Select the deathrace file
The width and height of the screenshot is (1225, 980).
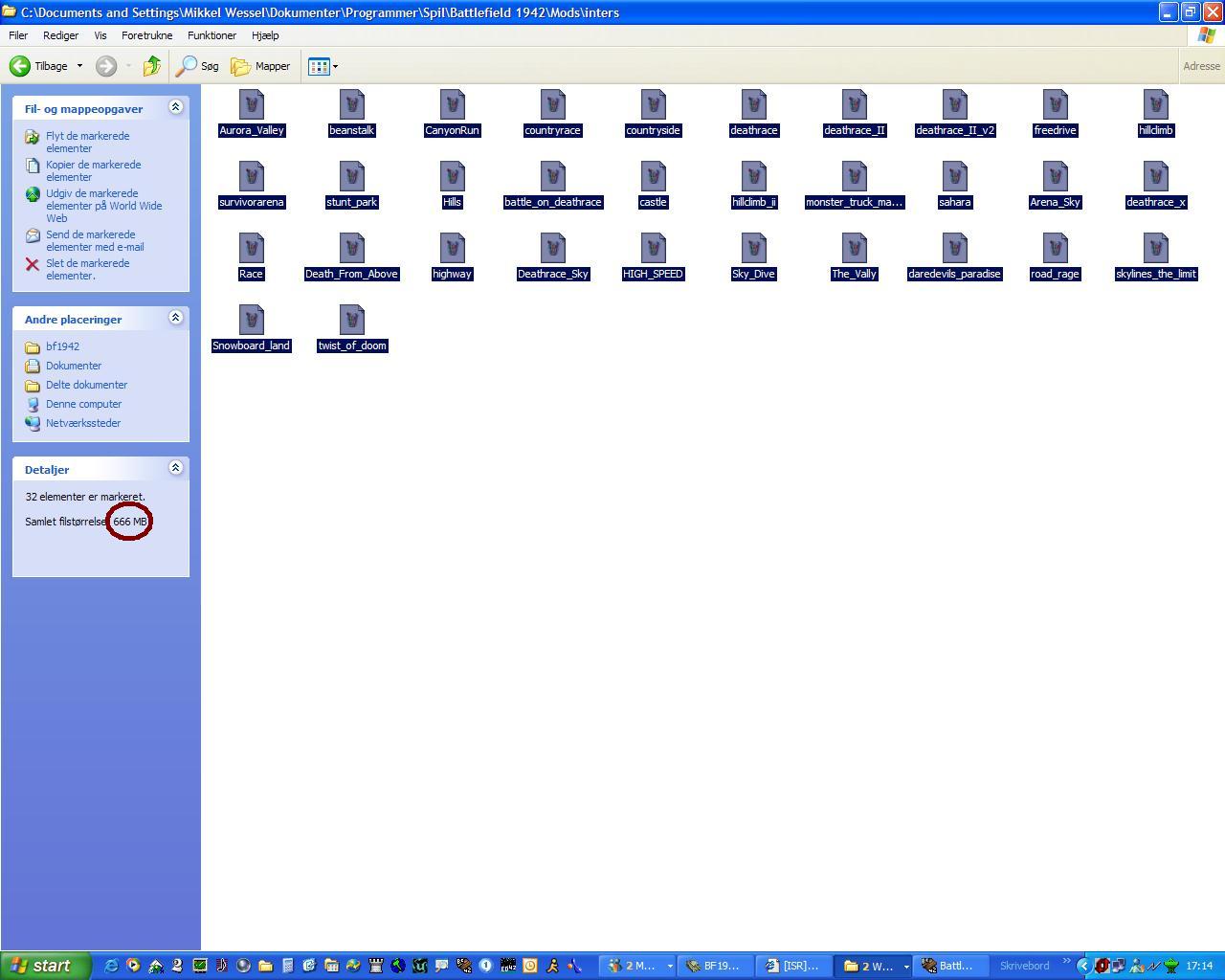pos(753,113)
